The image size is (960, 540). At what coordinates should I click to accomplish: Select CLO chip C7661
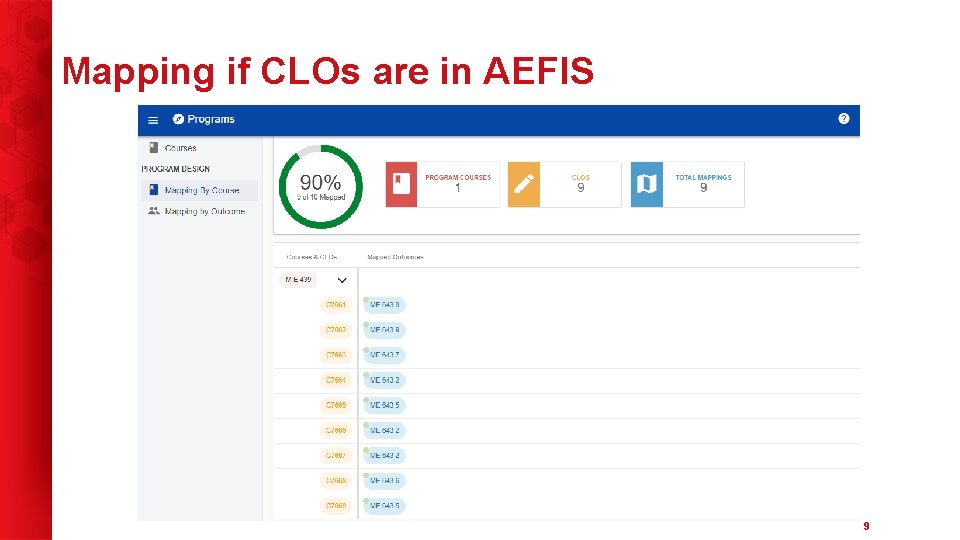[336, 305]
